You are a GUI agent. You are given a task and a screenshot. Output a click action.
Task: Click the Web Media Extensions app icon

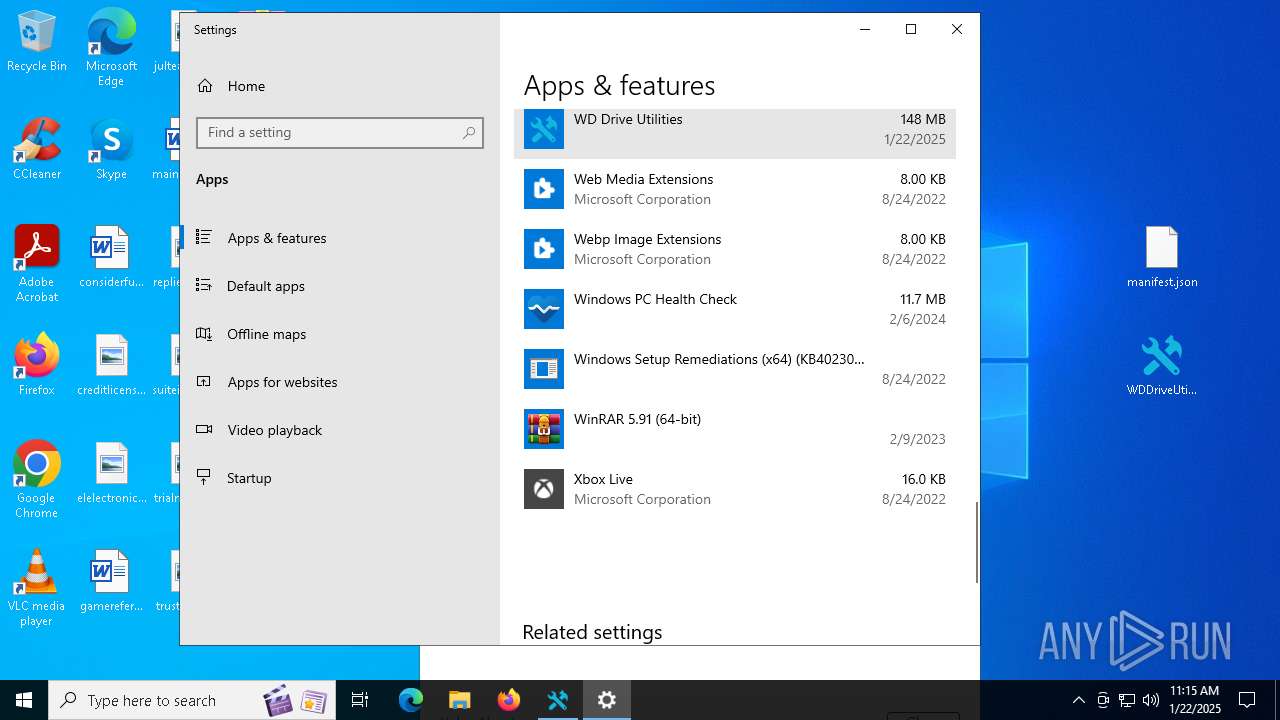(x=544, y=189)
